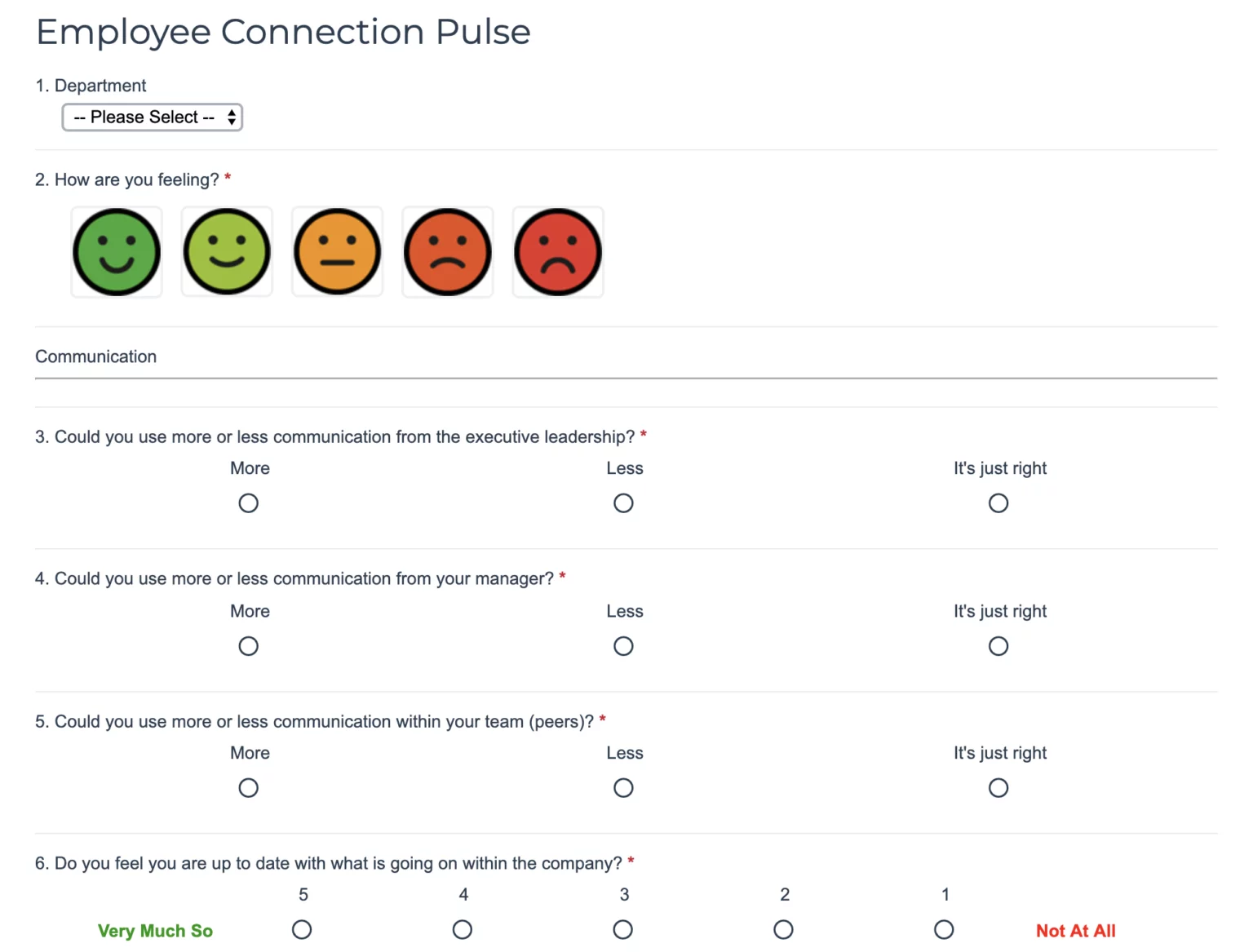The height and width of the screenshot is (952, 1253).
Task: Select the dark green happy face
Action: [116, 251]
